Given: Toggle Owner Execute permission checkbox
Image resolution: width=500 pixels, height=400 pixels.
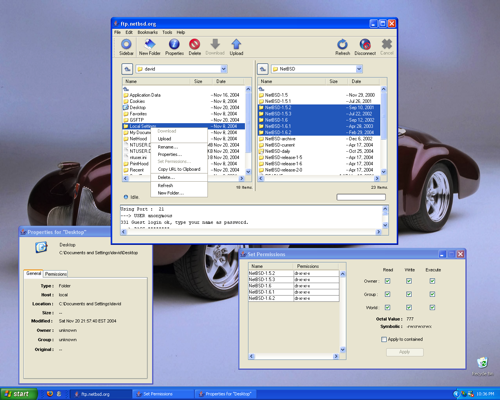Looking at the screenshot, I should tap(432, 281).
